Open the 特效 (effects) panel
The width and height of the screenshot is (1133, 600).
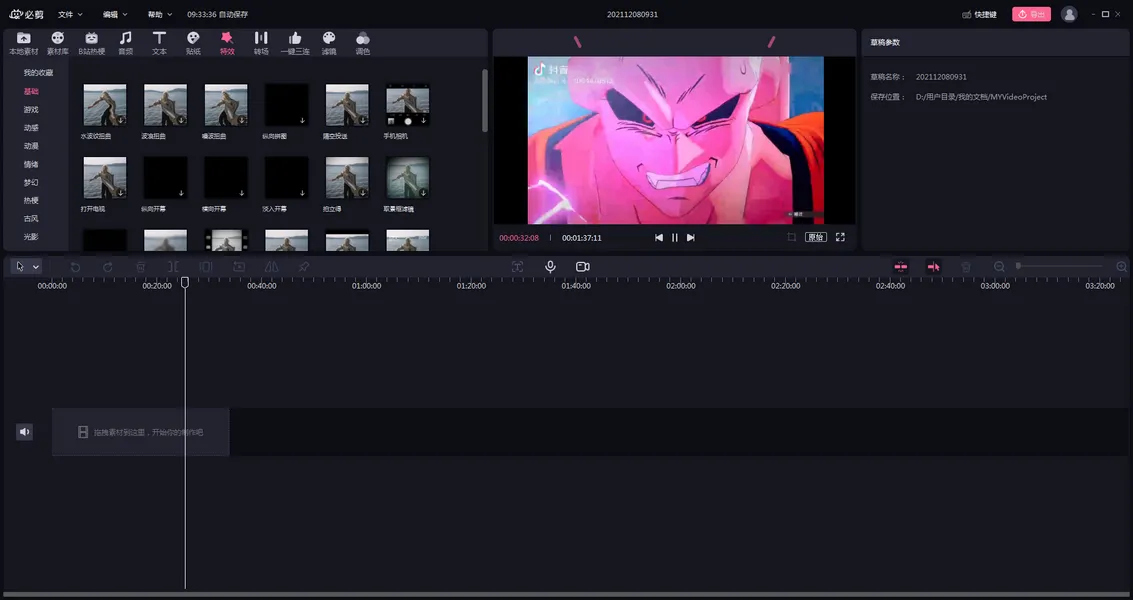[x=226, y=42]
